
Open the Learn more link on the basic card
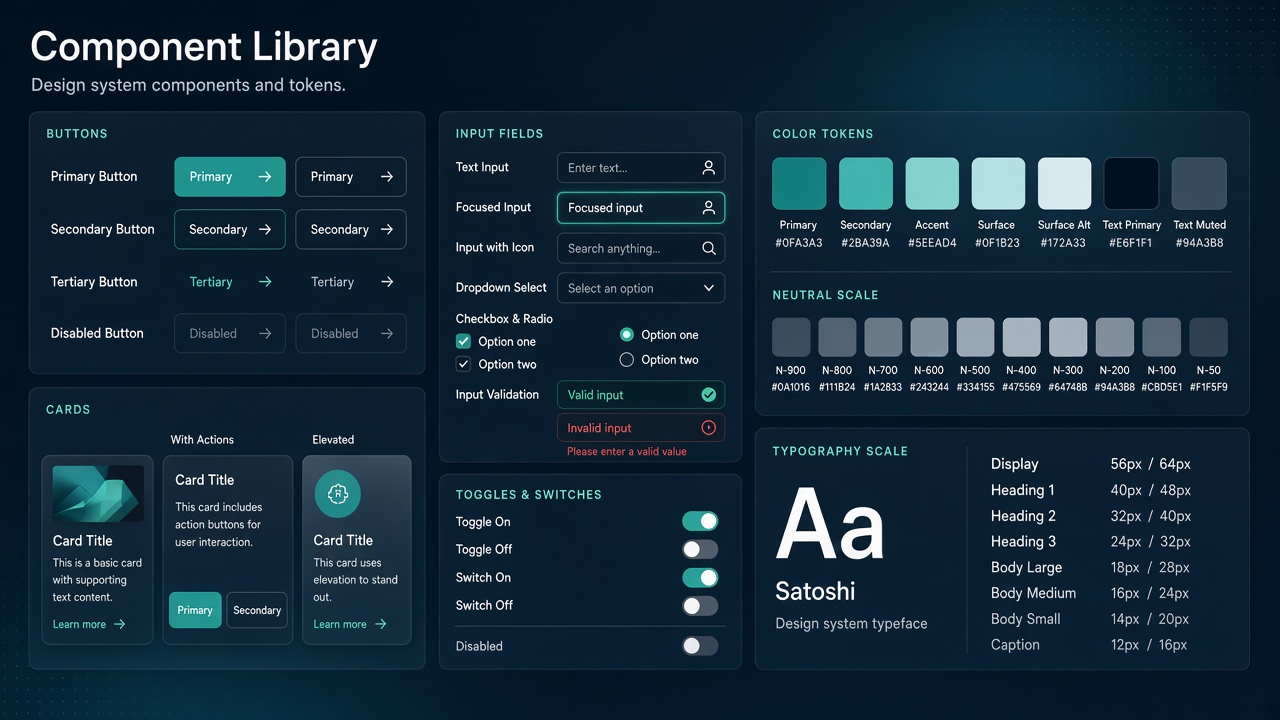coord(89,624)
